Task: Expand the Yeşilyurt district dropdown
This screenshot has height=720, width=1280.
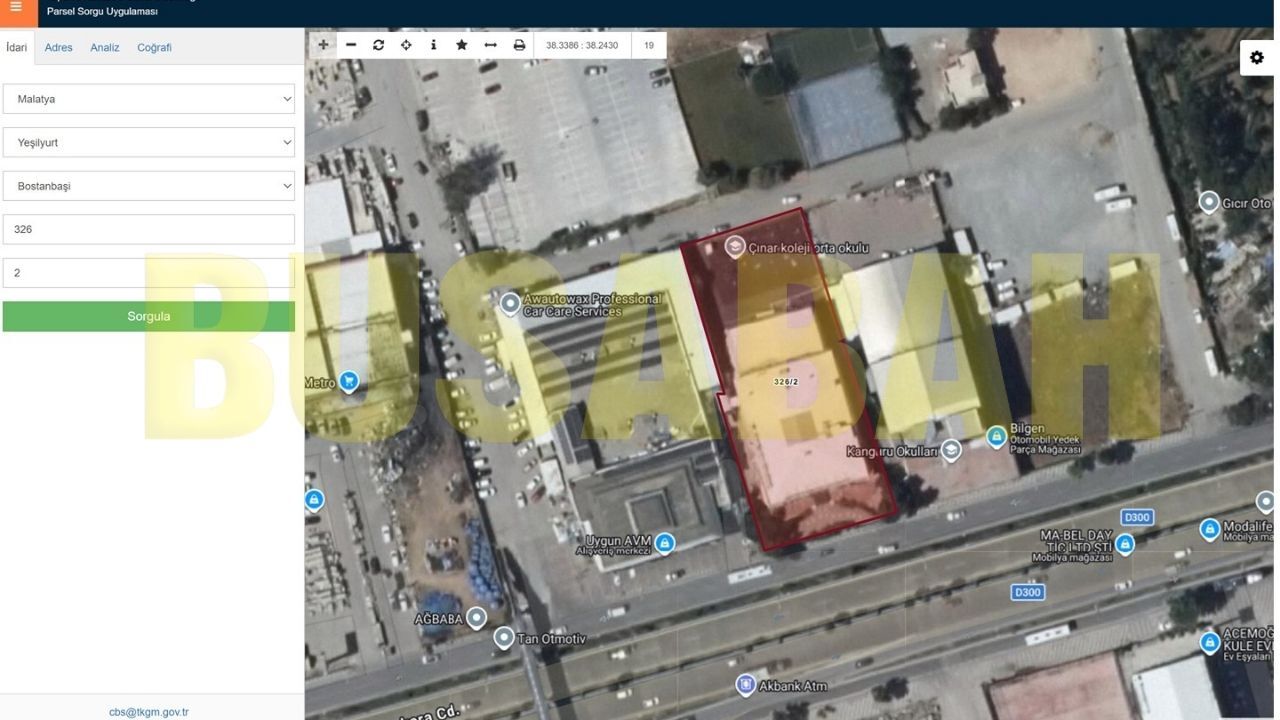Action: [149, 142]
